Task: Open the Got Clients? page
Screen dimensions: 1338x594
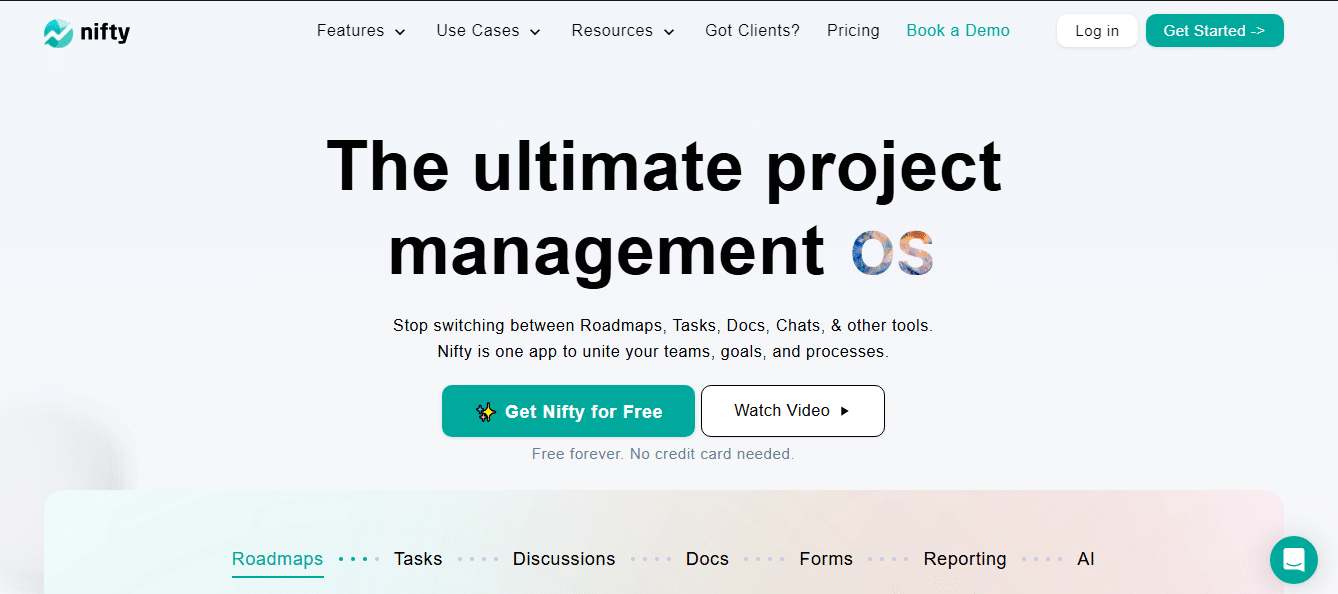Action: pyautogui.click(x=752, y=31)
